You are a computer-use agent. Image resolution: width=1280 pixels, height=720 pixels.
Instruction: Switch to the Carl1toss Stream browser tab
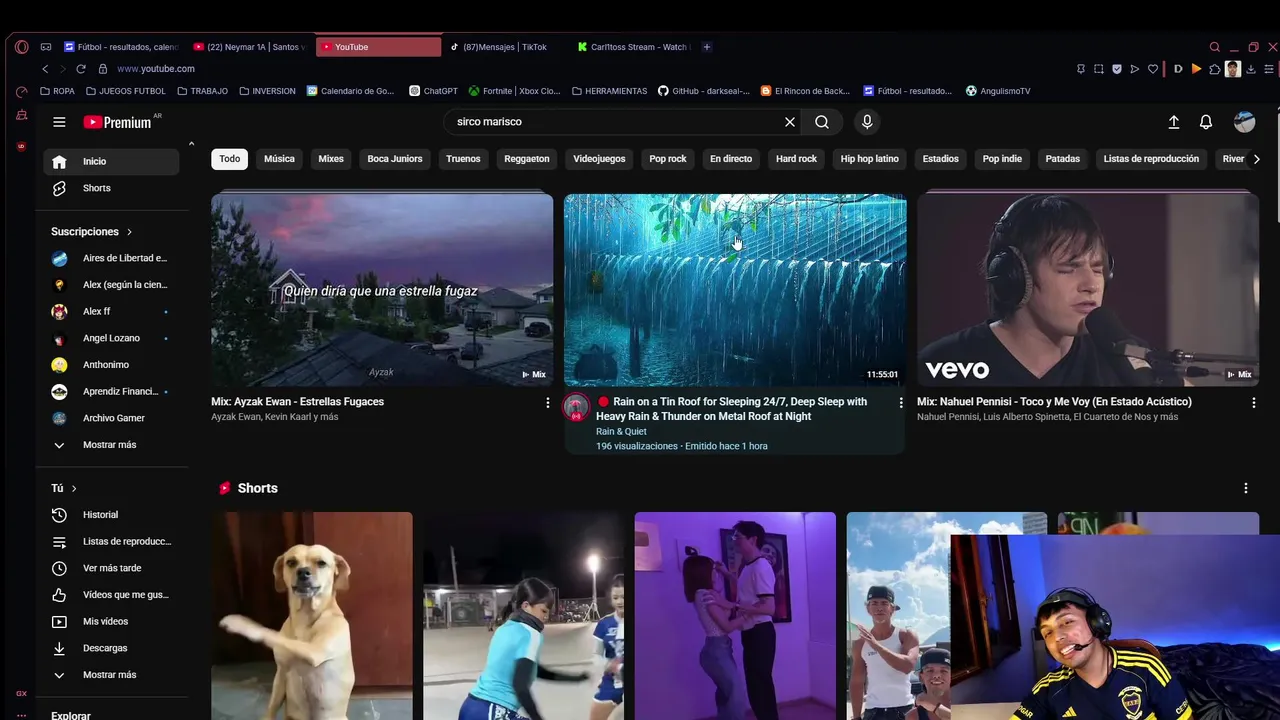tap(633, 47)
